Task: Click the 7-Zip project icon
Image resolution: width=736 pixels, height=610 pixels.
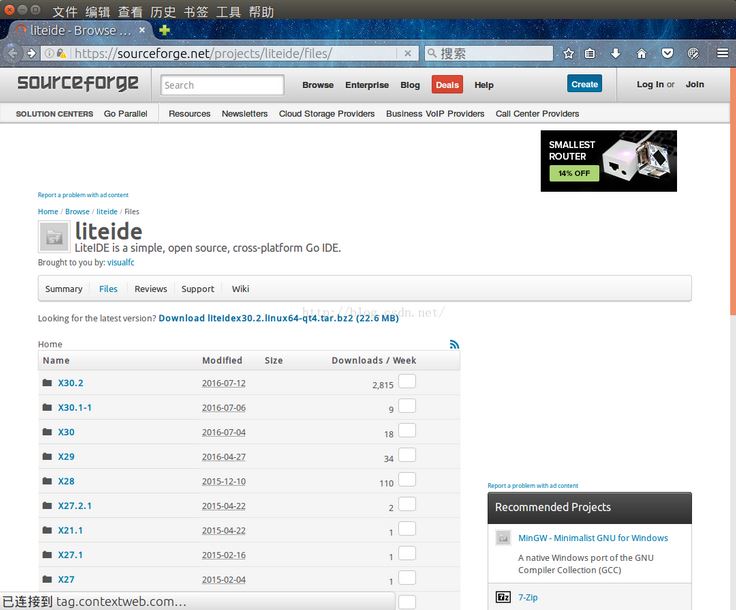Action: (x=503, y=597)
